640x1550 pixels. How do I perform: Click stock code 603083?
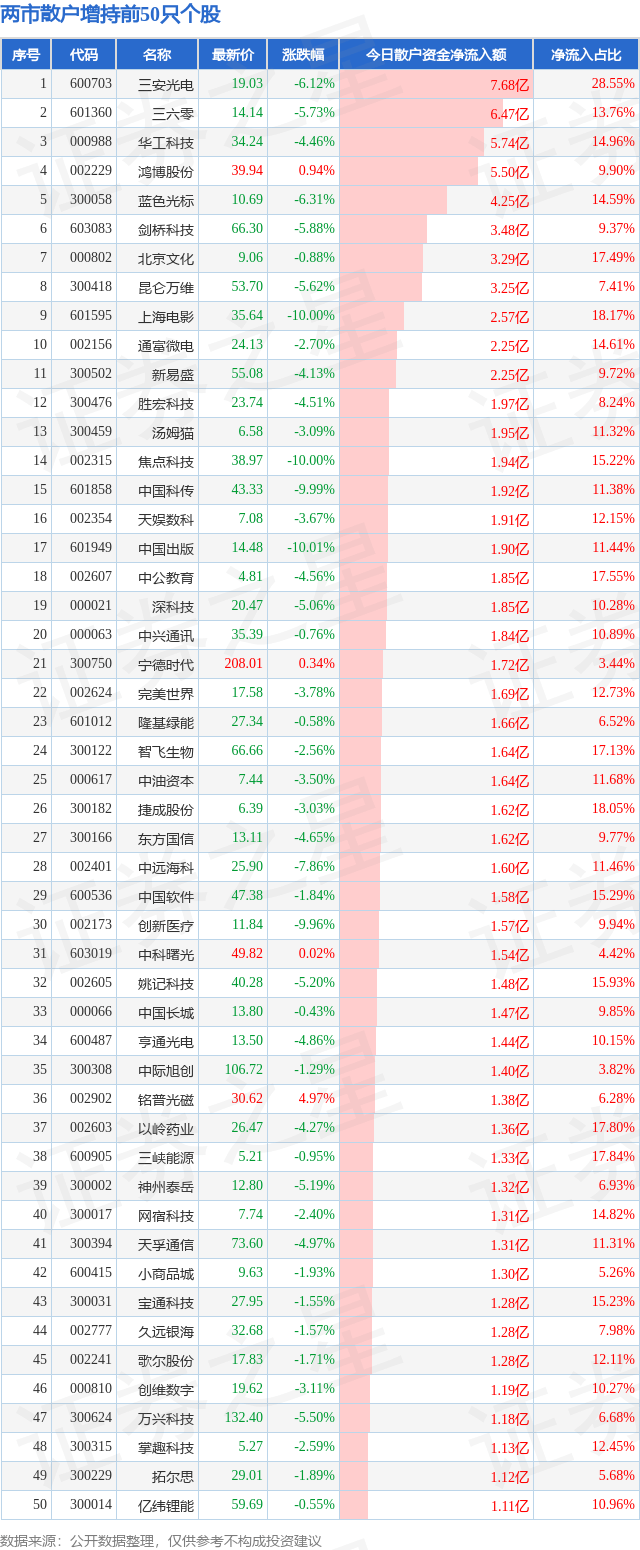click(x=91, y=229)
